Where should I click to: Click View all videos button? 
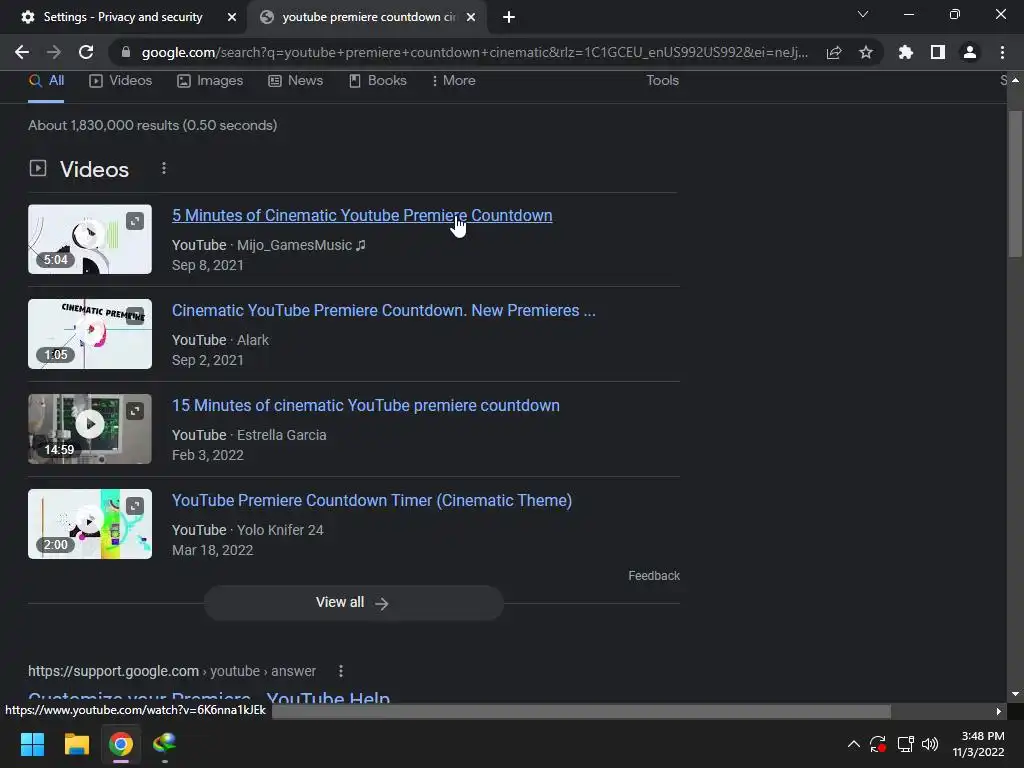click(x=353, y=603)
